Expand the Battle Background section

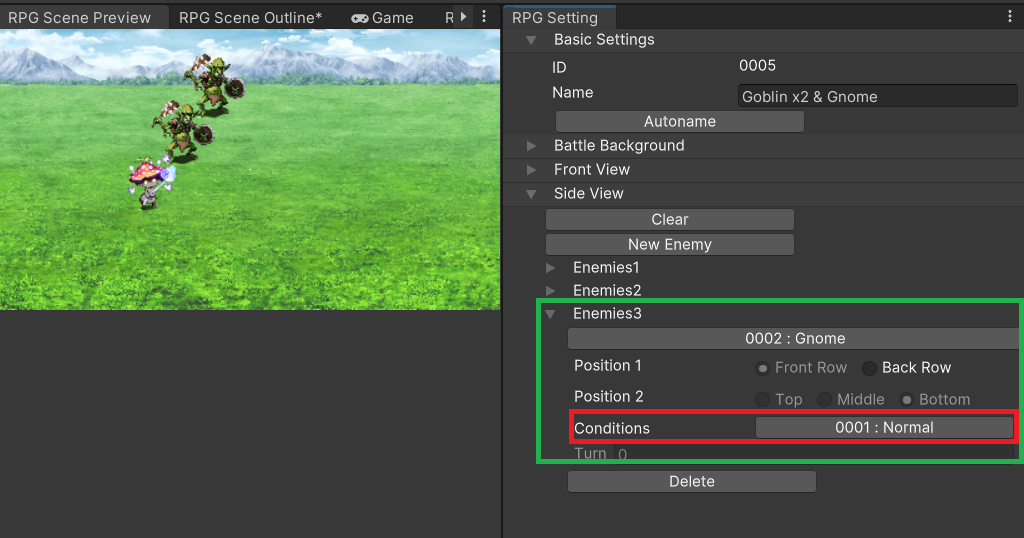tap(531, 146)
